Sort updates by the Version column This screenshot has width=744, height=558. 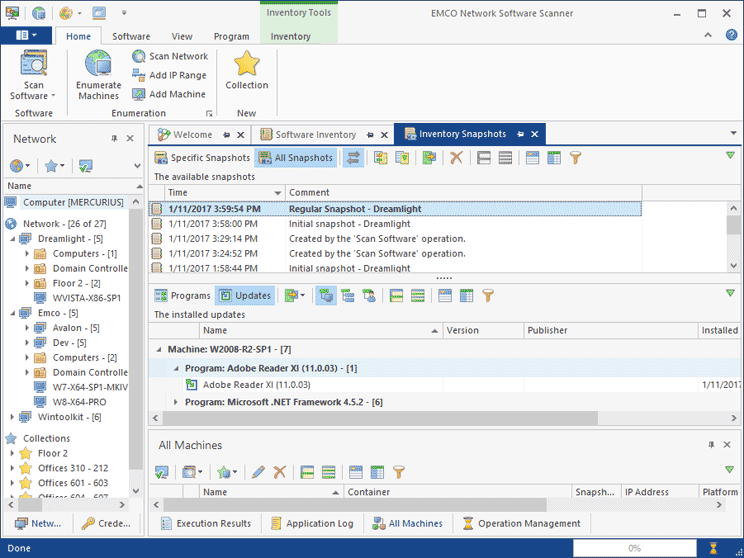tap(483, 331)
